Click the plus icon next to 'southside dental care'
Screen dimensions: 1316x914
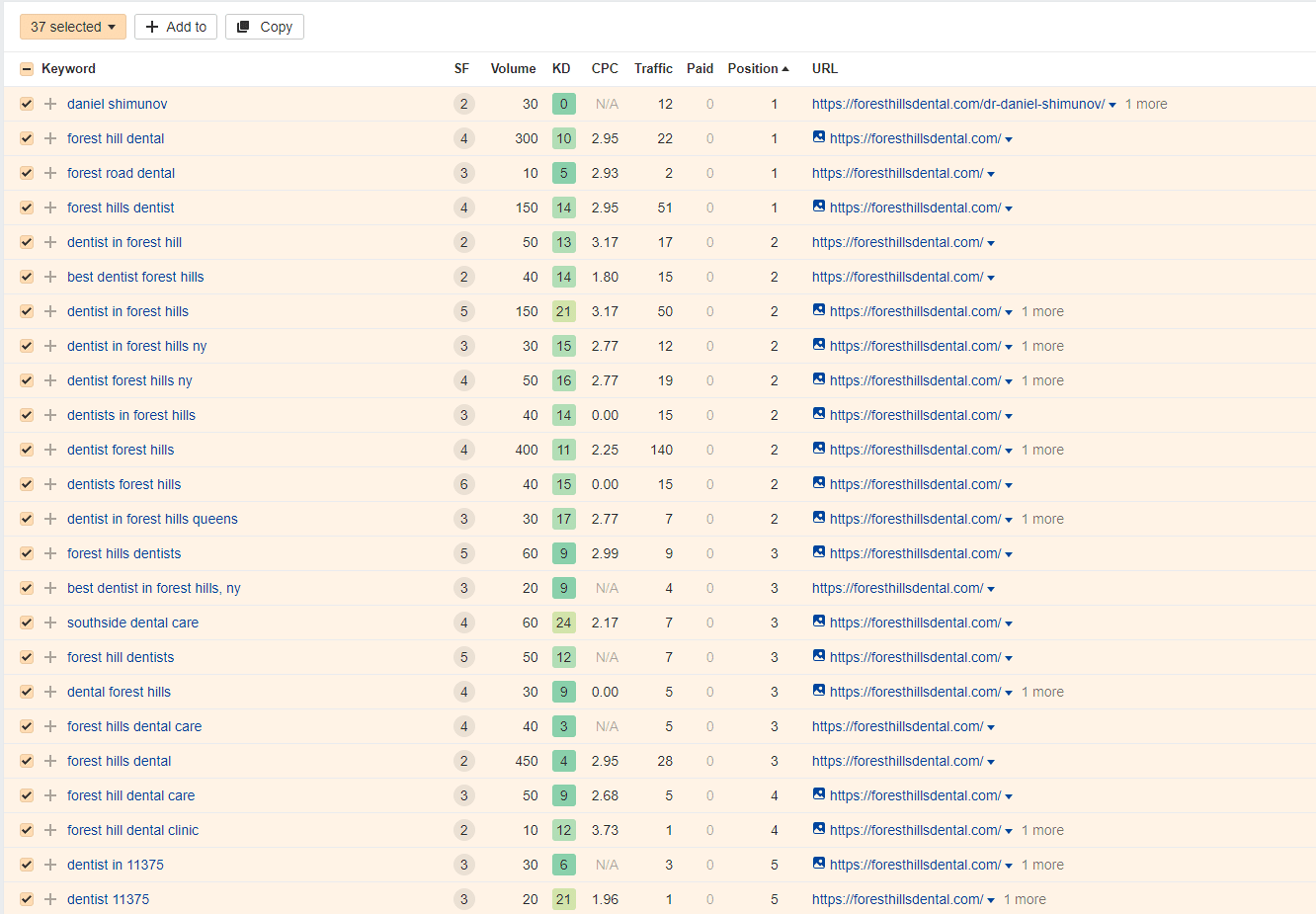click(x=50, y=623)
